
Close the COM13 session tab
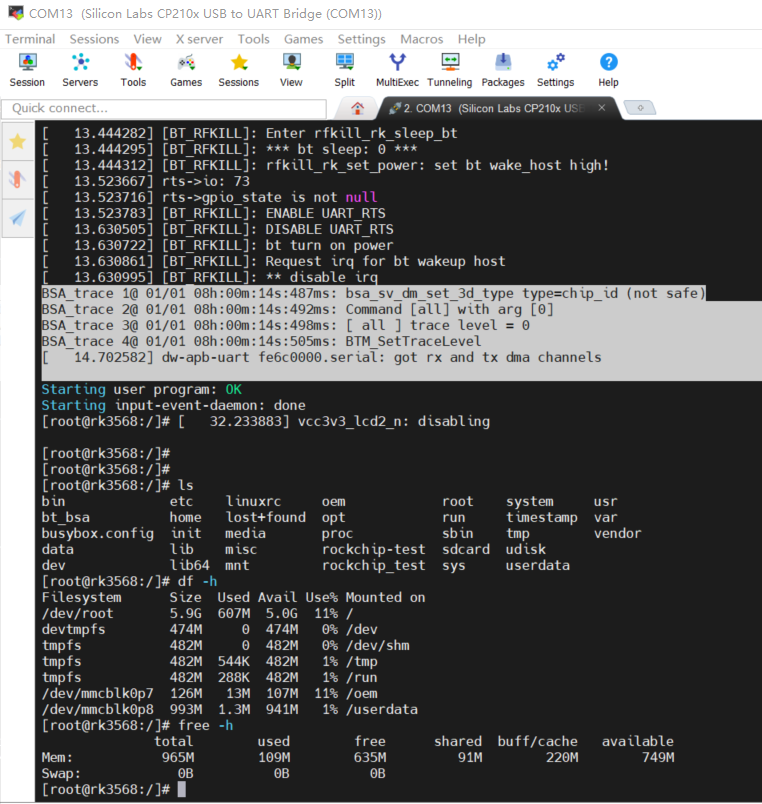(602, 108)
